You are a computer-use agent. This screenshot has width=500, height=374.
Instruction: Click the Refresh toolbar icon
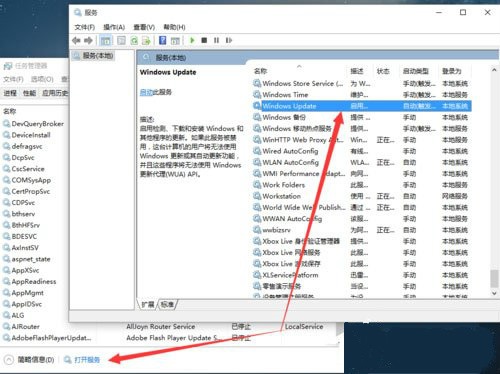pos(134,41)
